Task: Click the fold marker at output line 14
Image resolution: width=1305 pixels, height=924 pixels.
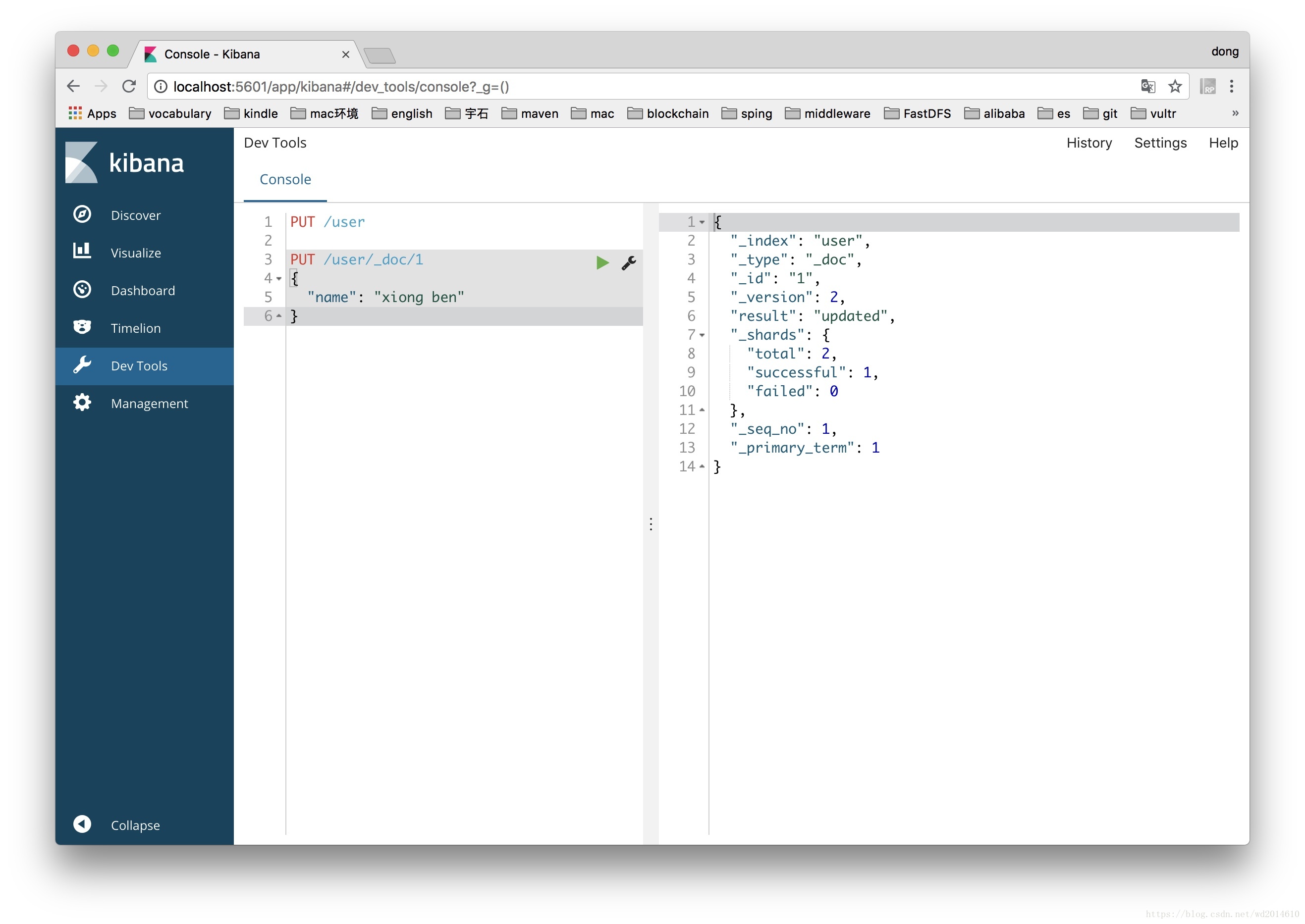Action: point(702,466)
